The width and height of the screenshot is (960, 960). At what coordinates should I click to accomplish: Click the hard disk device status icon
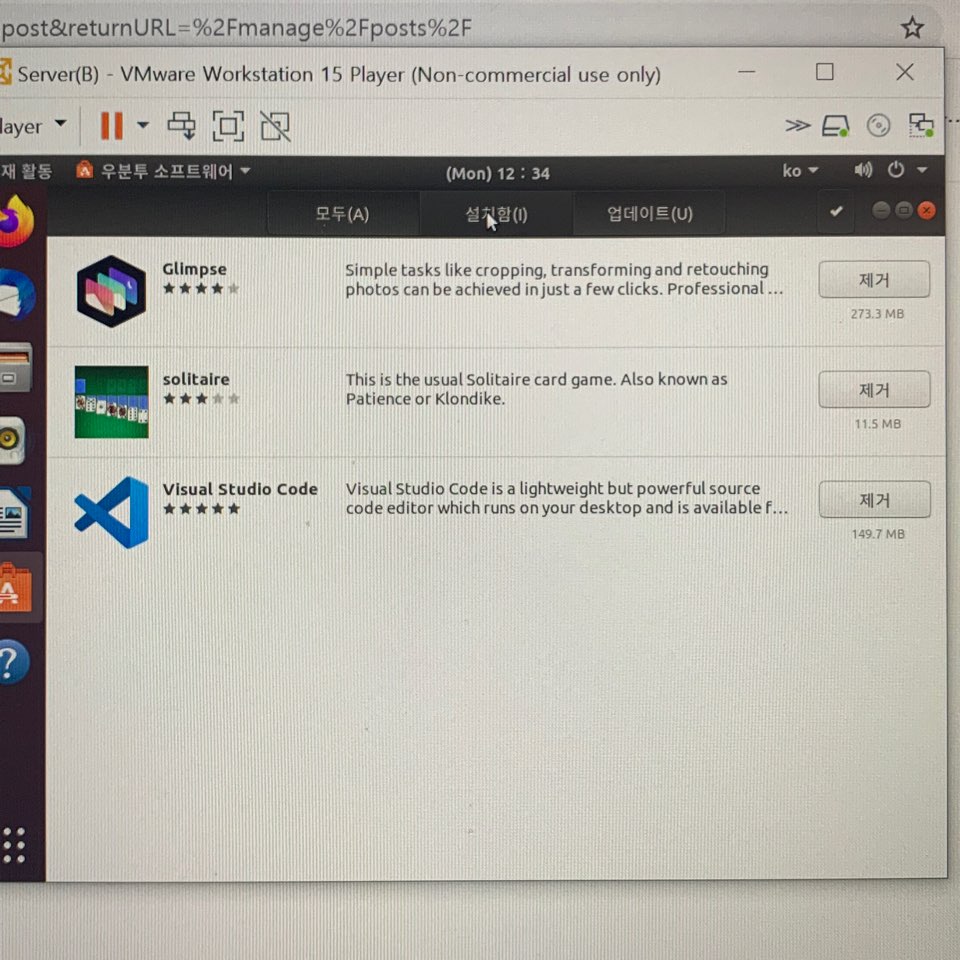coord(835,126)
